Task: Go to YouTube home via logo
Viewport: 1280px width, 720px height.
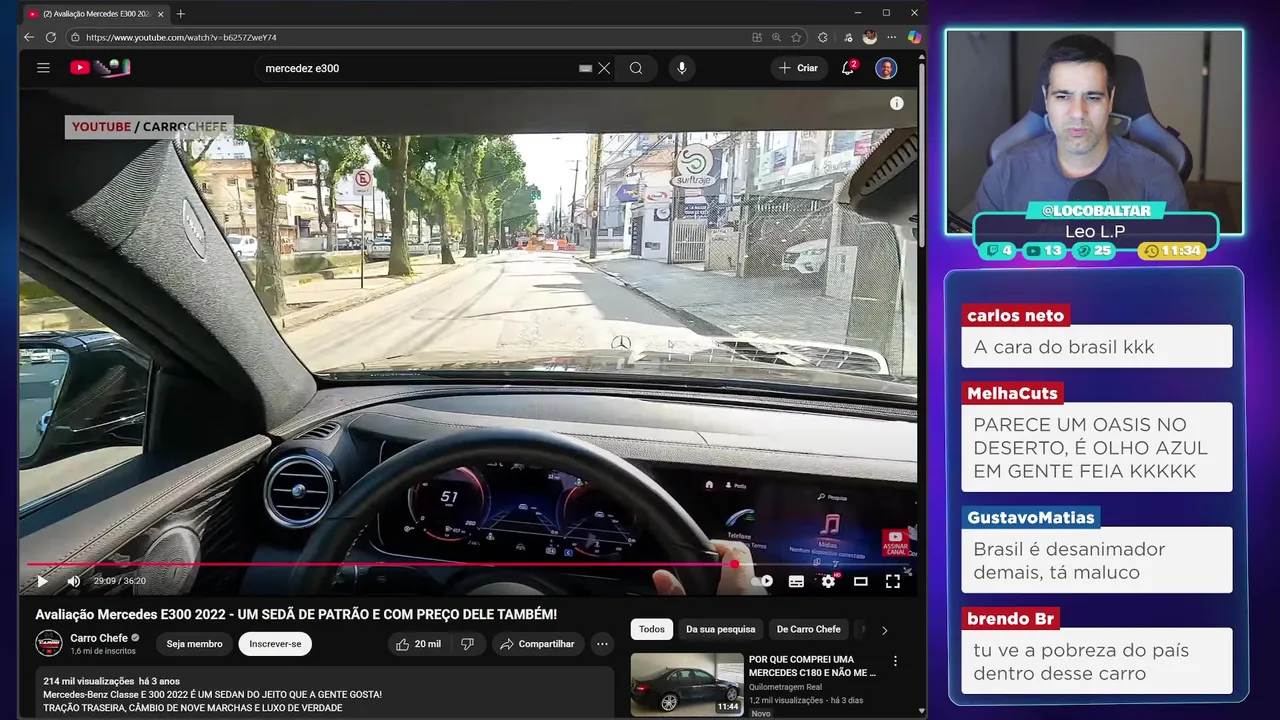Action: point(100,68)
